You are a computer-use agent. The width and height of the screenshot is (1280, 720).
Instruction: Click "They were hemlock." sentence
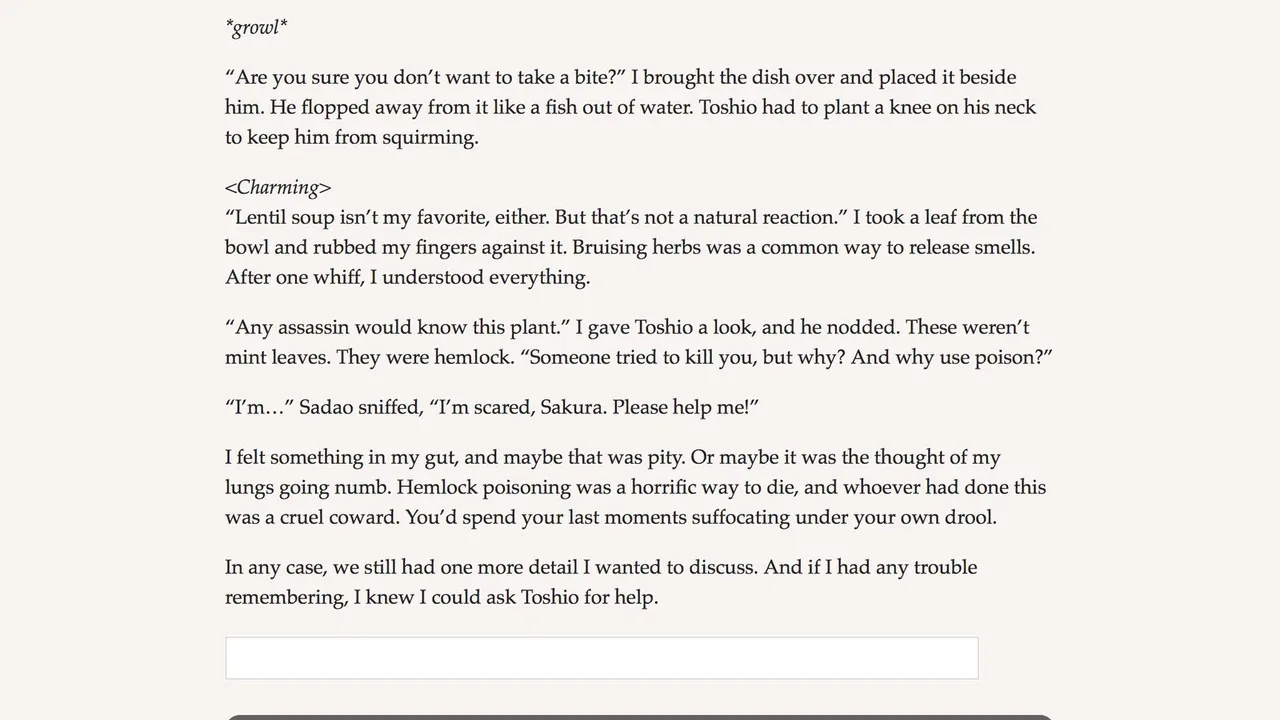pos(412,358)
